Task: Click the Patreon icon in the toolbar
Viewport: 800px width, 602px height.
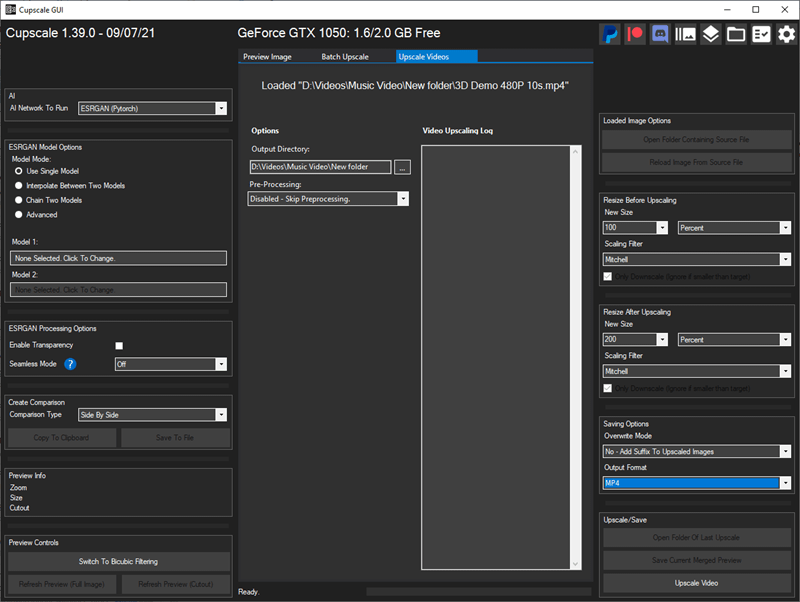Action: click(x=635, y=34)
